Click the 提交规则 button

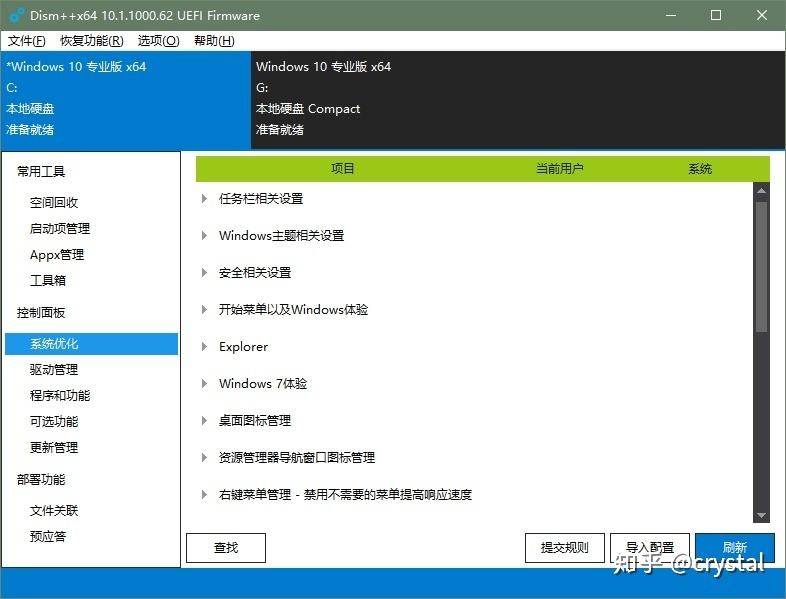coord(564,547)
